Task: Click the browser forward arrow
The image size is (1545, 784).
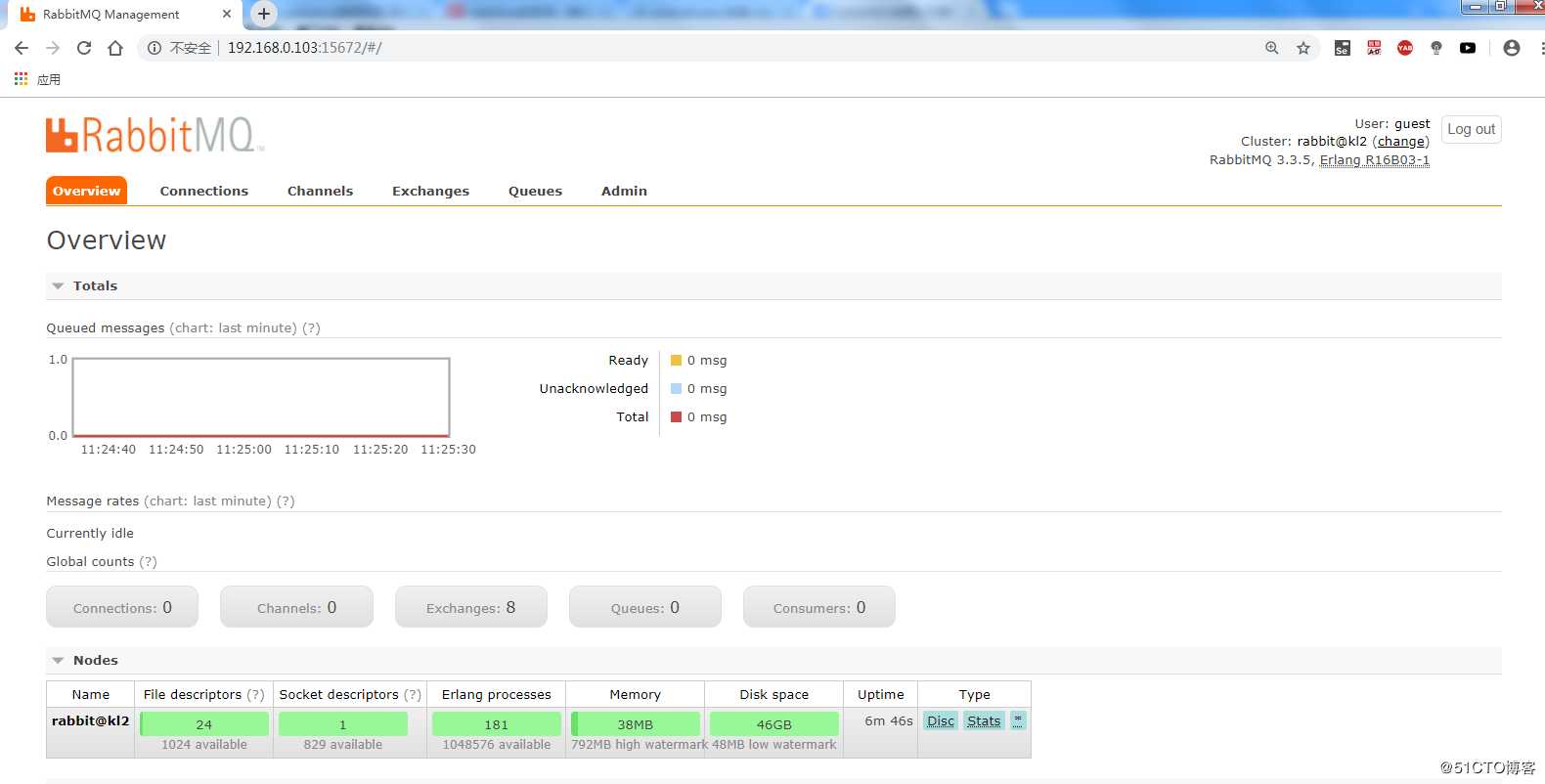Action: tap(53, 48)
